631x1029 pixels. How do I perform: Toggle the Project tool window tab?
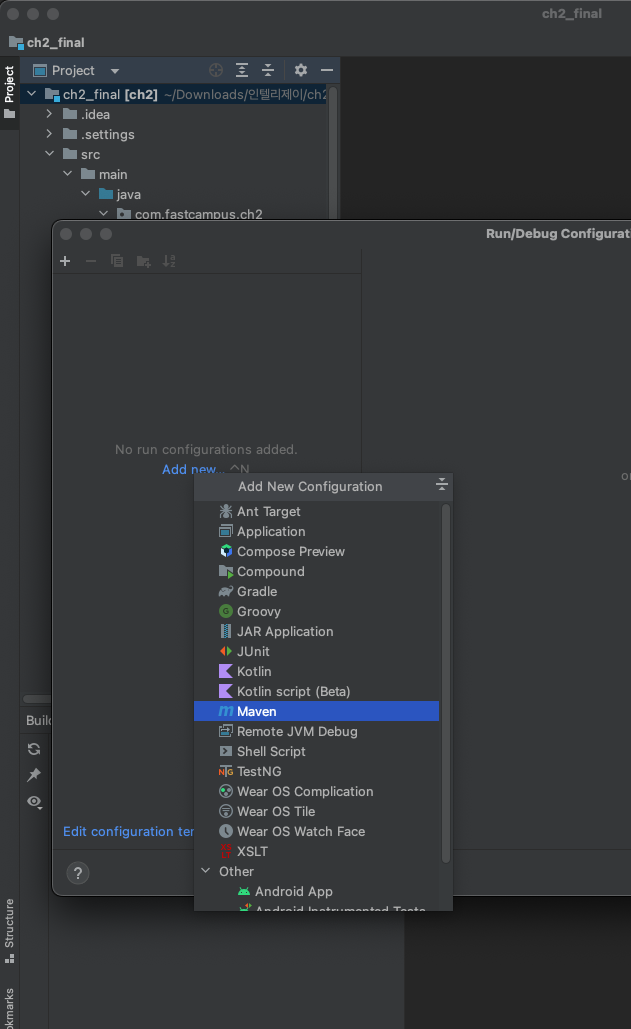[9, 93]
